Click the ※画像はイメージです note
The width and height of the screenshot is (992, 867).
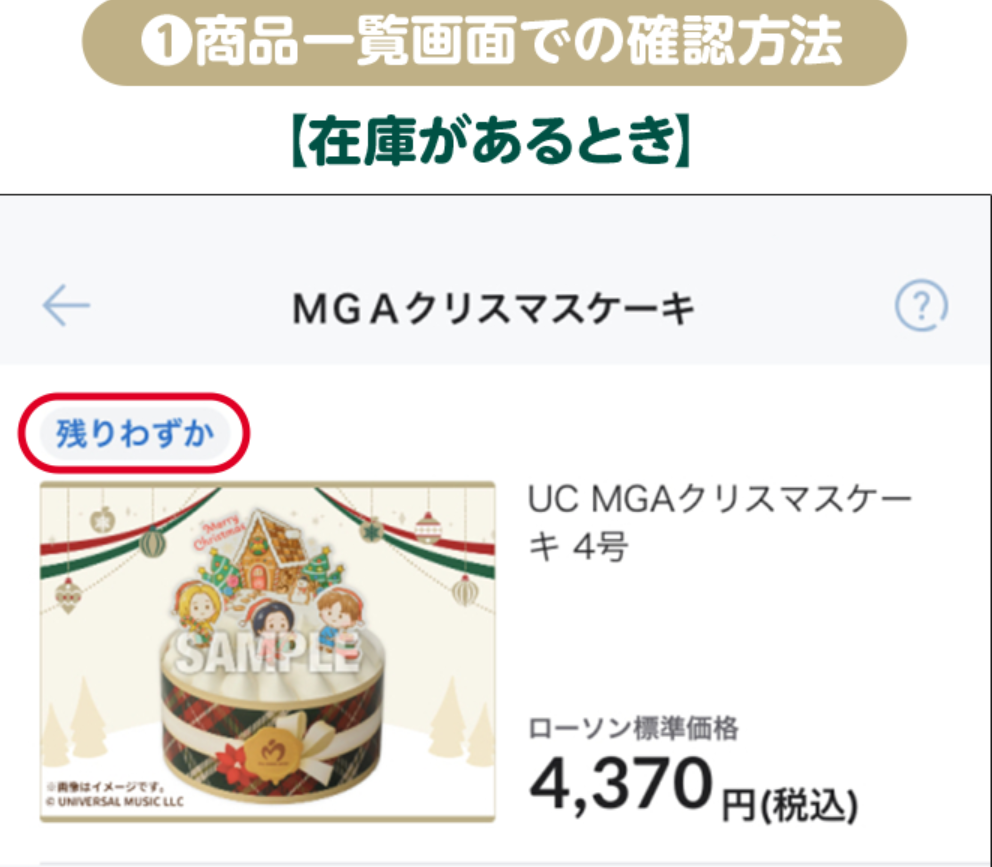point(106,787)
